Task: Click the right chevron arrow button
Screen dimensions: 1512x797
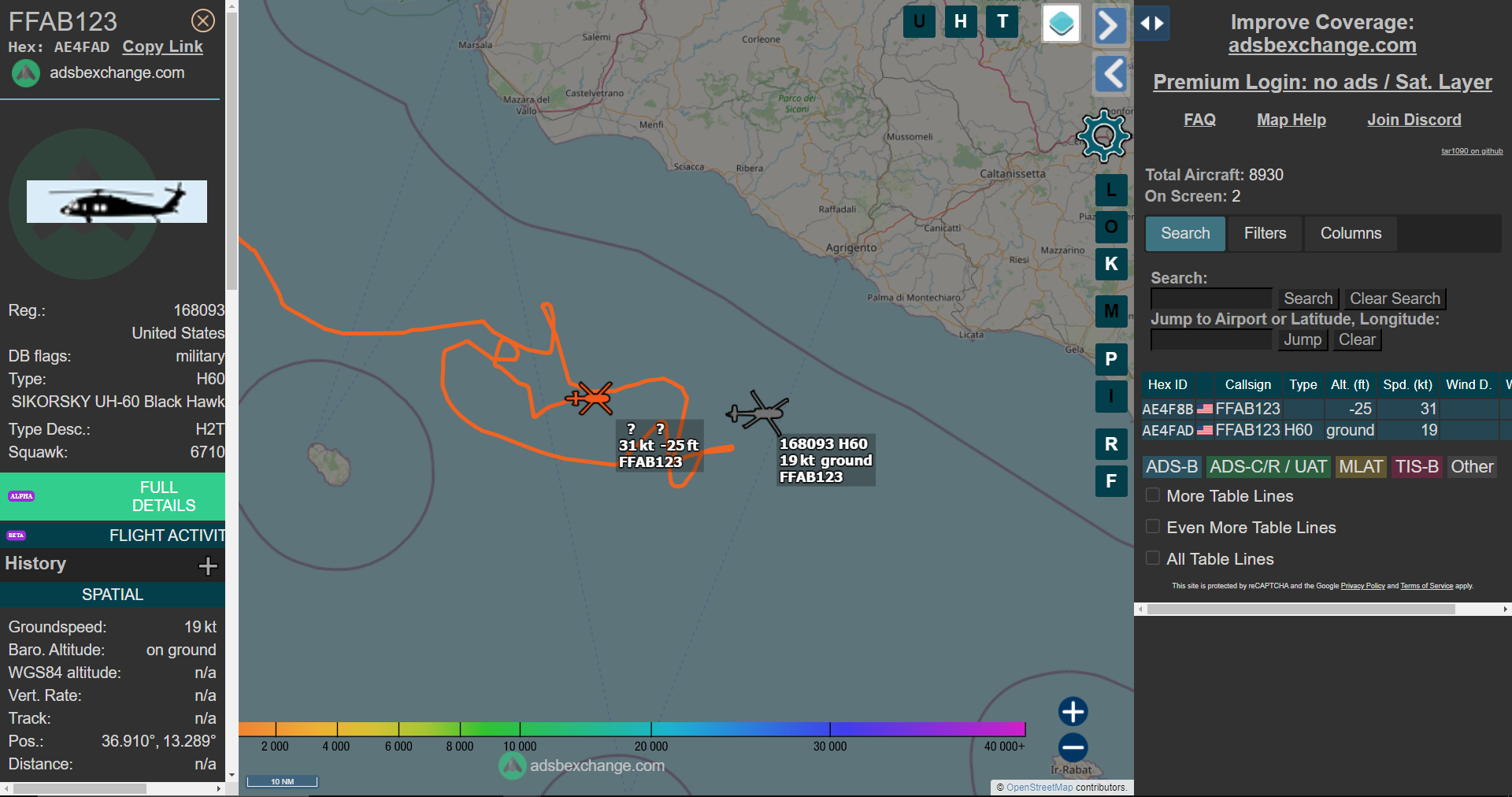Action: 1110,25
